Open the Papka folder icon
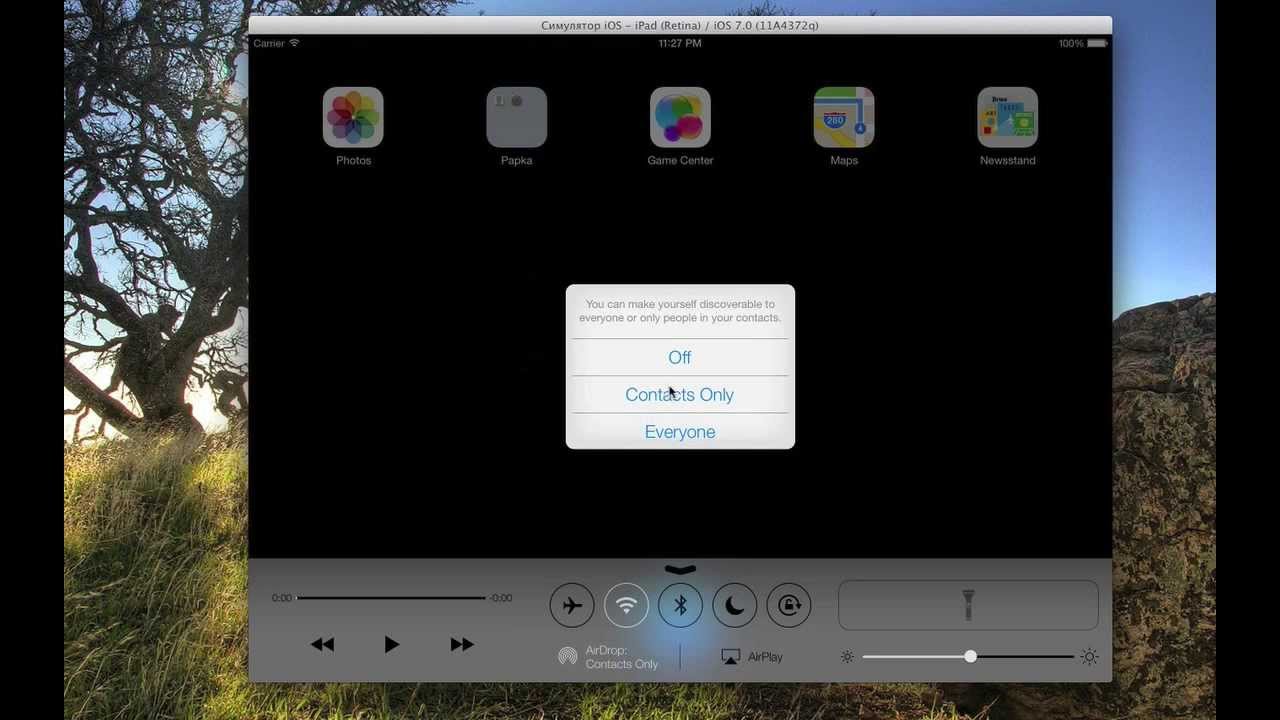Image resolution: width=1280 pixels, height=720 pixels. pos(517,117)
